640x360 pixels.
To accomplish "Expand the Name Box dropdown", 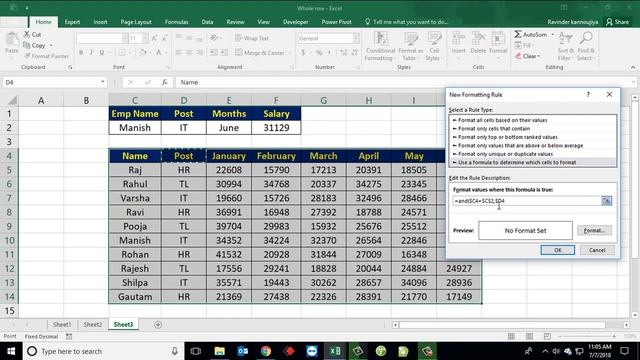I will (x=102, y=82).
